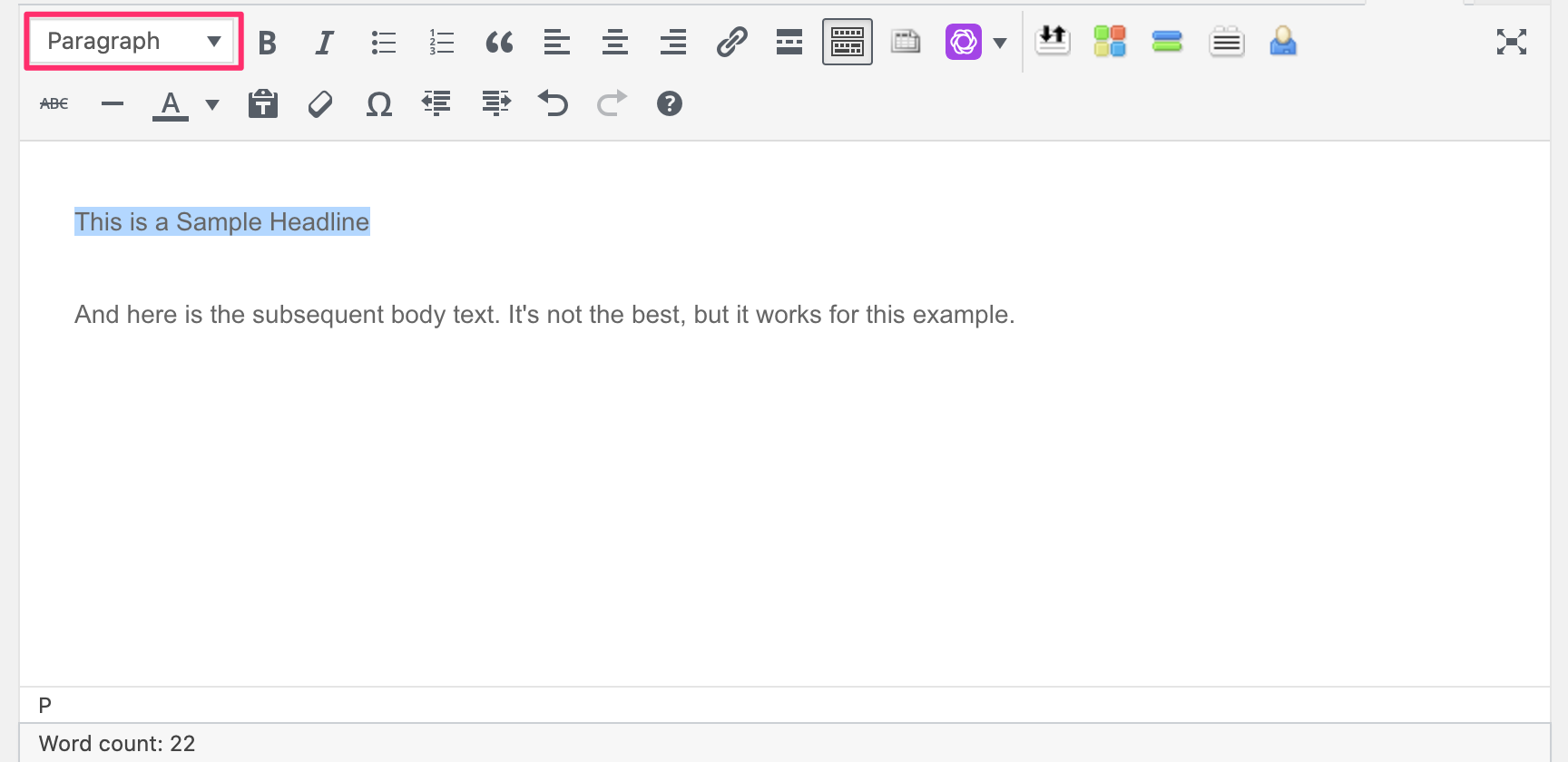Image resolution: width=1568 pixels, height=762 pixels.
Task: Align text right
Action: [x=673, y=43]
